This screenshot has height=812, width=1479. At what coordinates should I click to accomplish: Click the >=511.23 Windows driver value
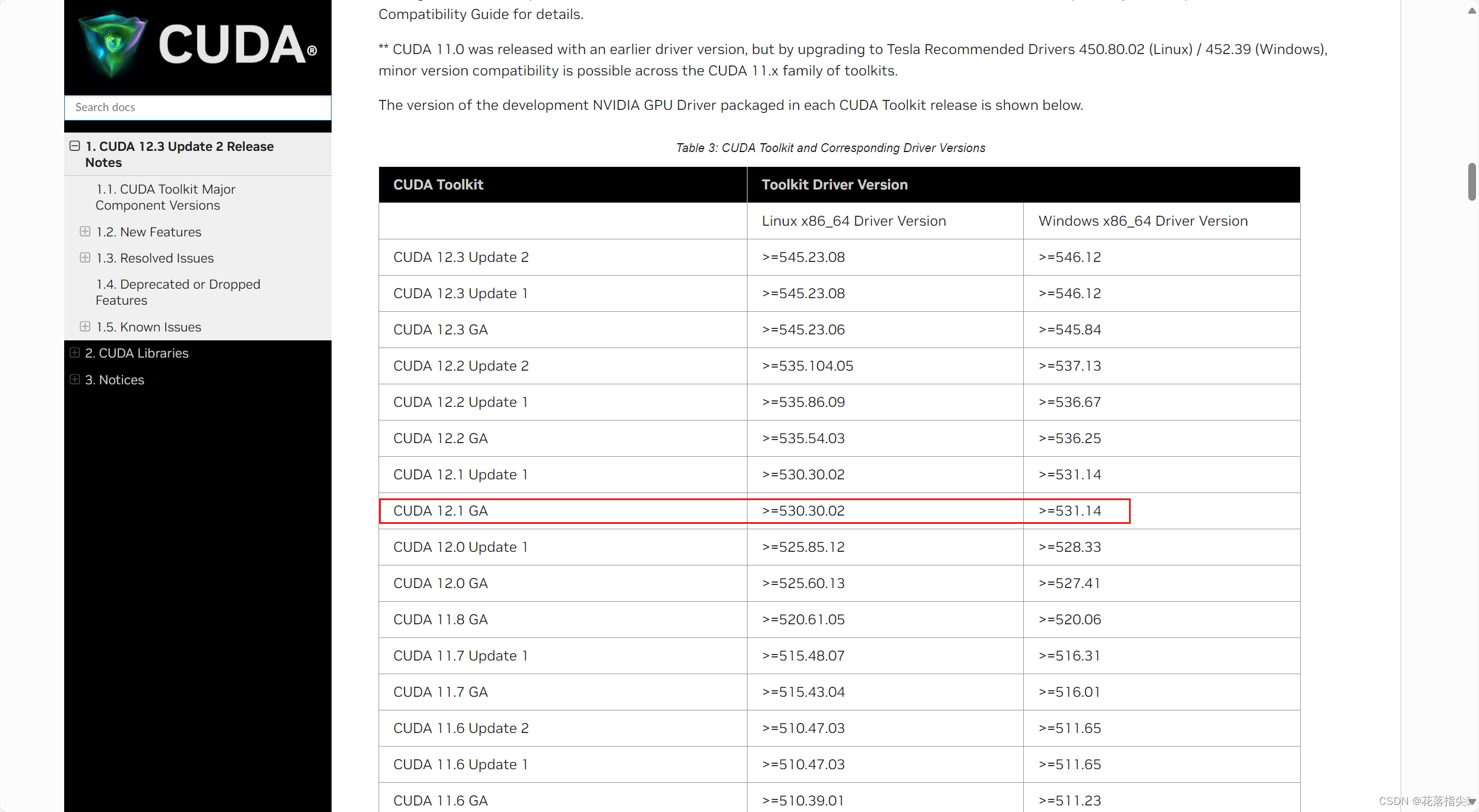tap(1070, 801)
